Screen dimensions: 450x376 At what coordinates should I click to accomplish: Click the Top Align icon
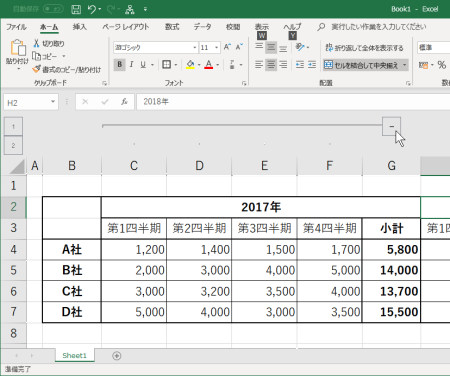[x=259, y=47]
